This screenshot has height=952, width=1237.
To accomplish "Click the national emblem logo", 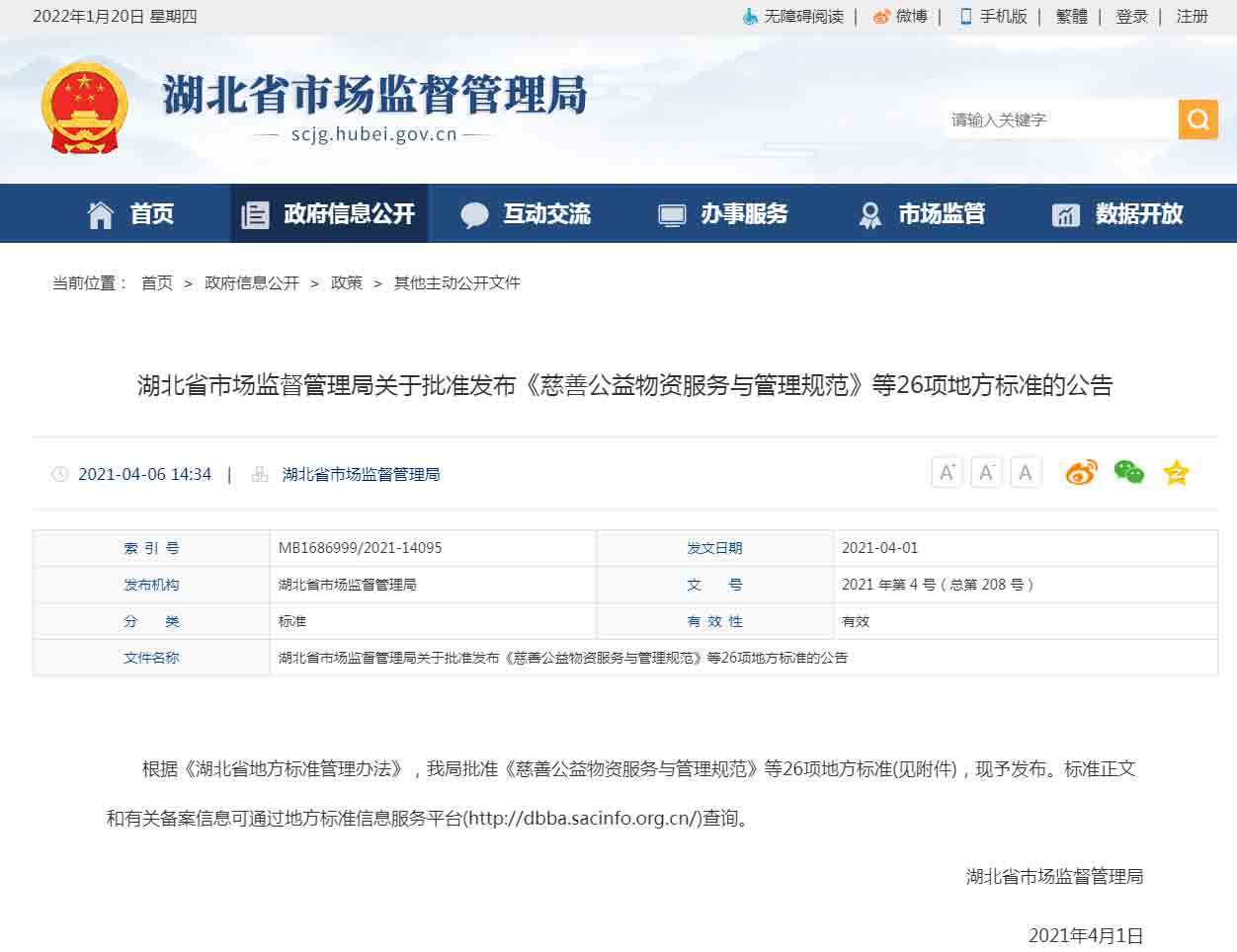I will [x=84, y=109].
